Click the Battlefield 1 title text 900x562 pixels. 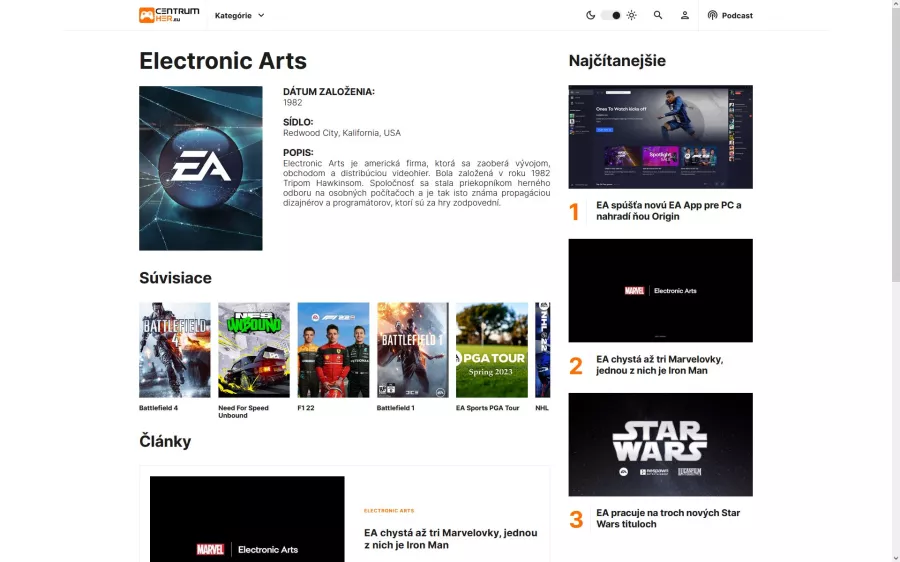[x=395, y=408]
